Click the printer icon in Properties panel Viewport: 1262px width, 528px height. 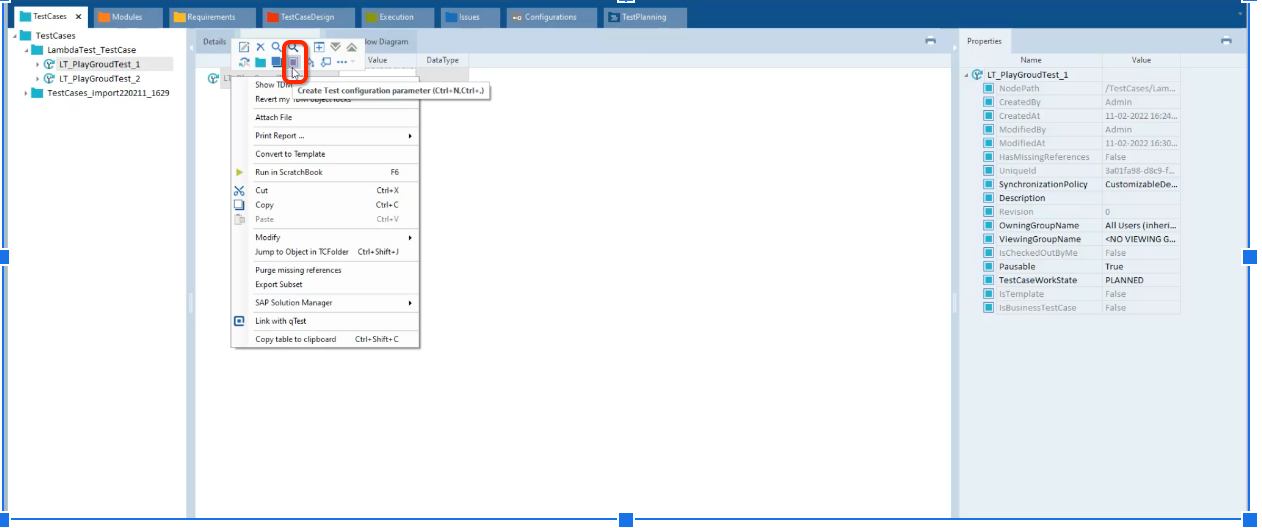coord(1226,41)
